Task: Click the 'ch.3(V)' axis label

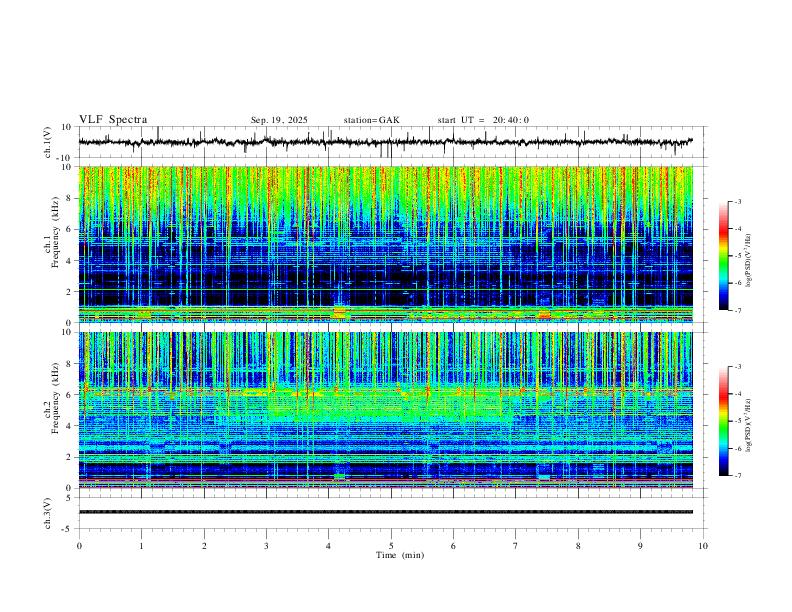Action: point(48,514)
